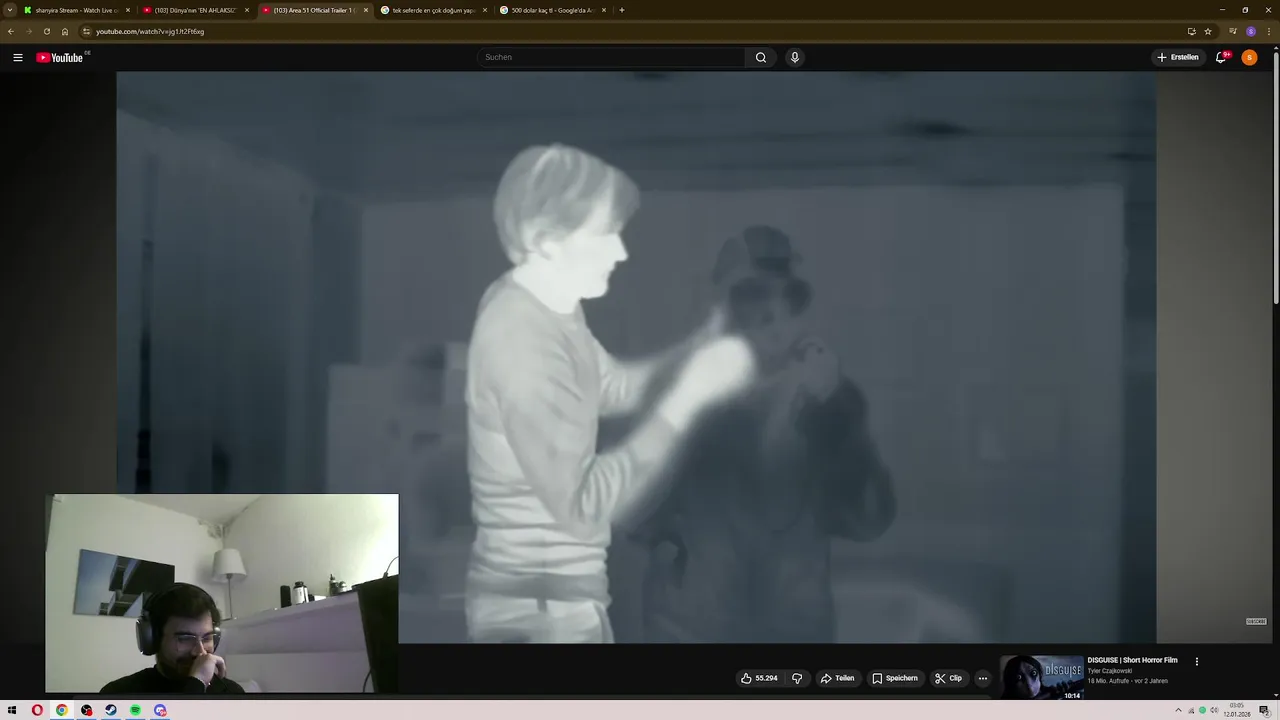Image resolution: width=1280 pixels, height=720 pixels.
Task: Open the purple chat app in taskbar
Action: point(160,710)
